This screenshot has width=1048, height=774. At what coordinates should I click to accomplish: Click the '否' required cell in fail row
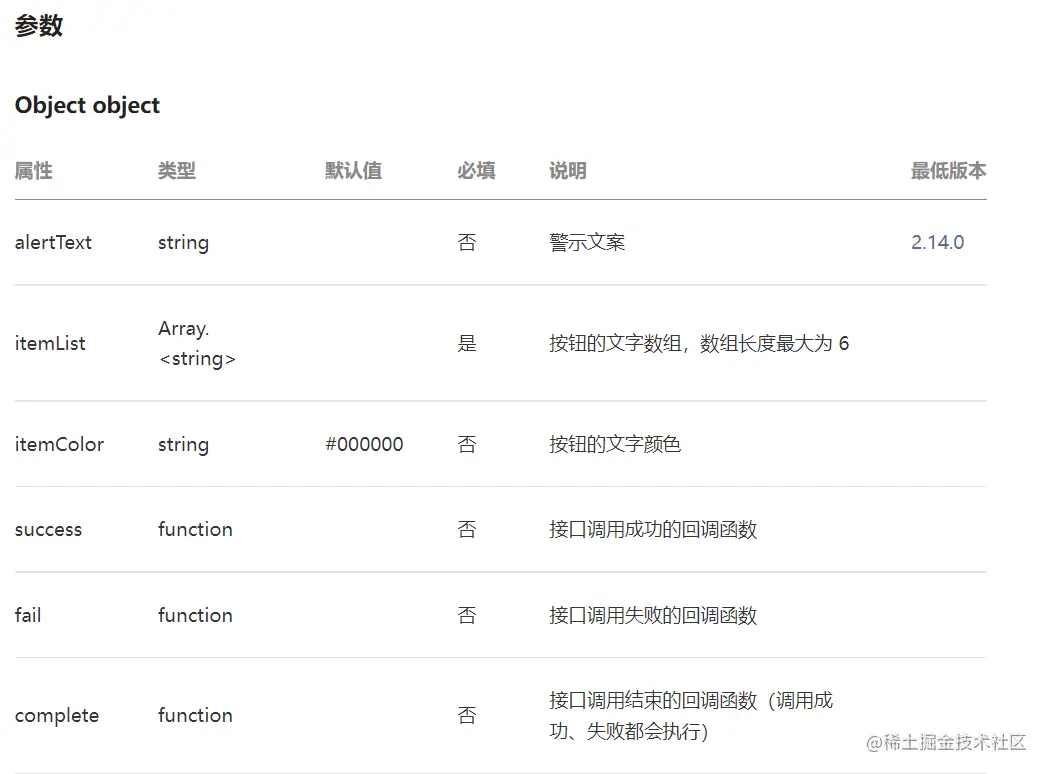click(x=467, y=615)
